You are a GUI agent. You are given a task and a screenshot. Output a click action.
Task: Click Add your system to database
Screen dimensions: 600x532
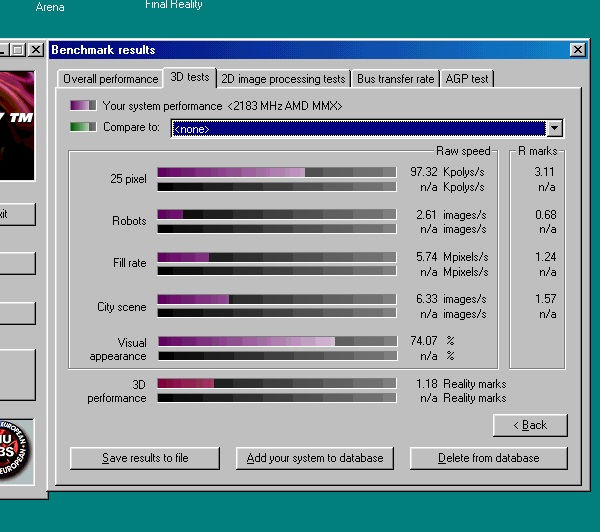coord(315,458)
